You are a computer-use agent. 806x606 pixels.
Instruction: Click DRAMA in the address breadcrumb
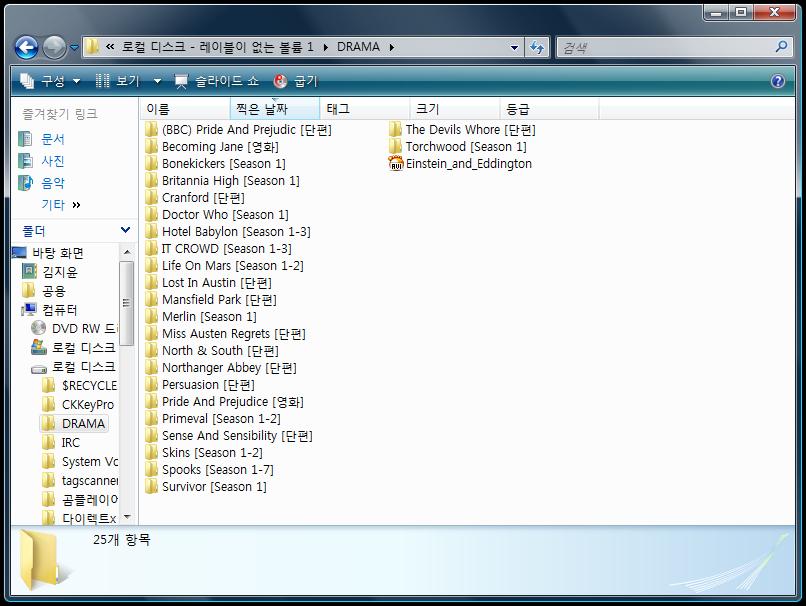point(358,47)
